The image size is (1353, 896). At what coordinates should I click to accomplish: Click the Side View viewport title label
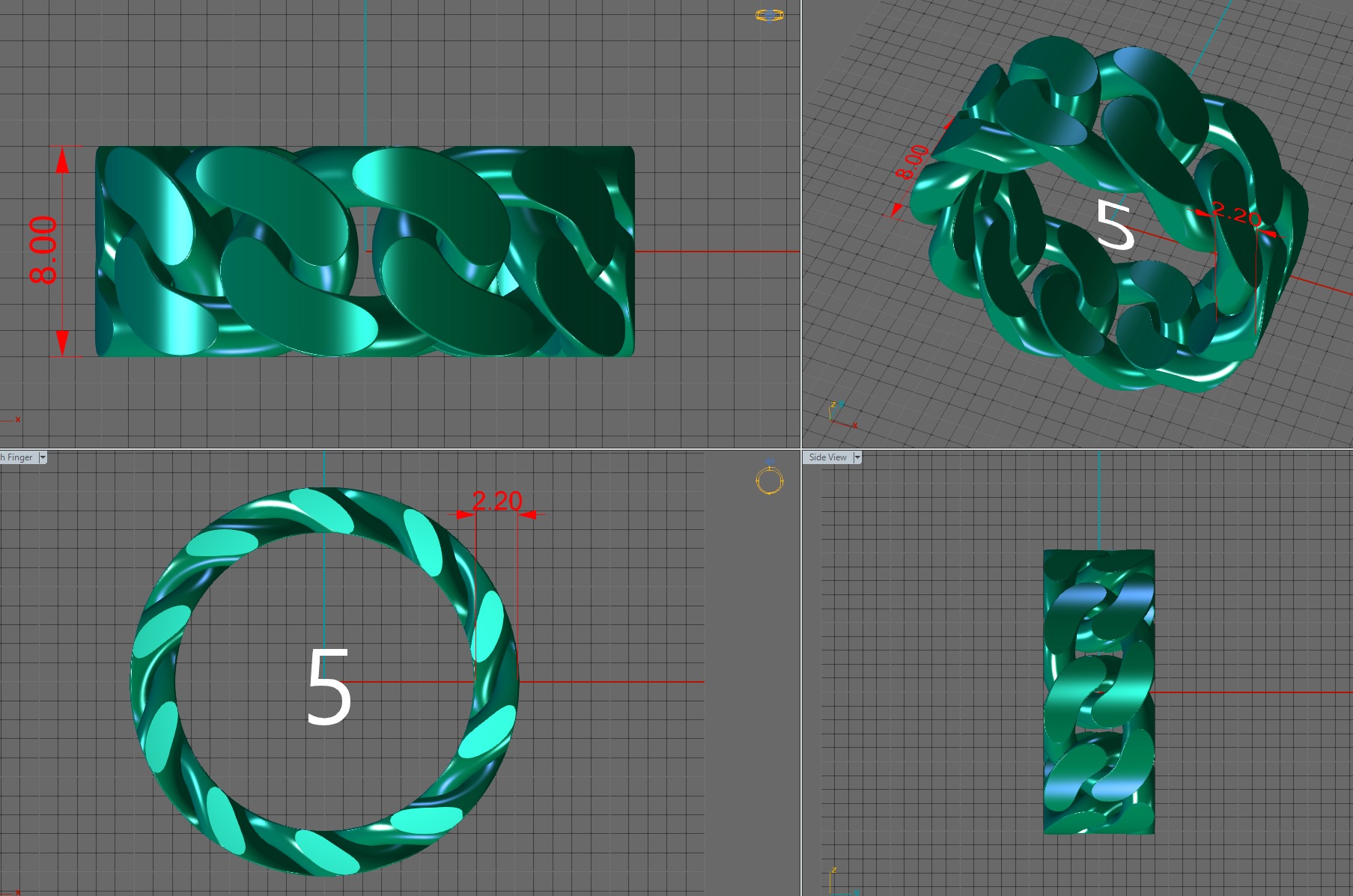click(x=827, y=457)
